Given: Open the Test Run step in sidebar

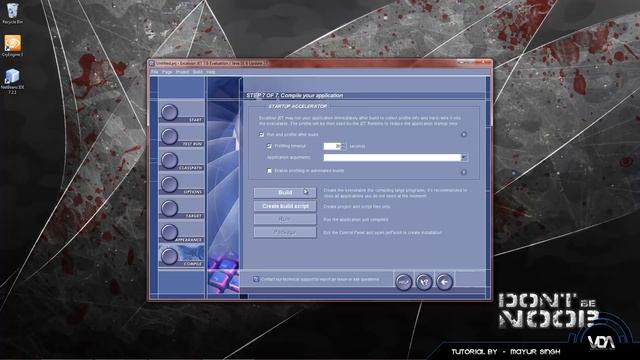Looking at the screenshot, I should [181, 136].
